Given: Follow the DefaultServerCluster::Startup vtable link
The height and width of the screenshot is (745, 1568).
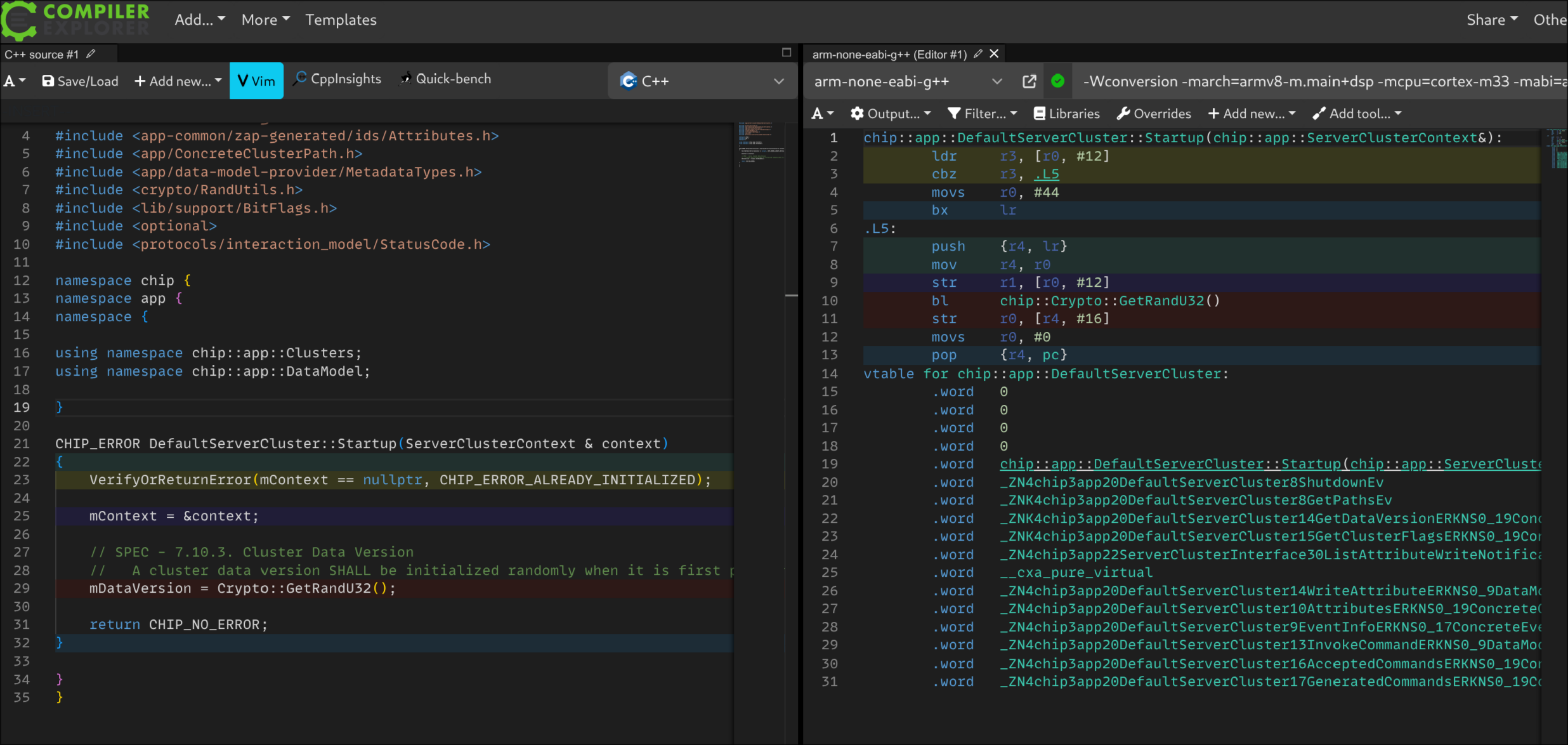Looking at the screenshot, I should [1270, 464].
